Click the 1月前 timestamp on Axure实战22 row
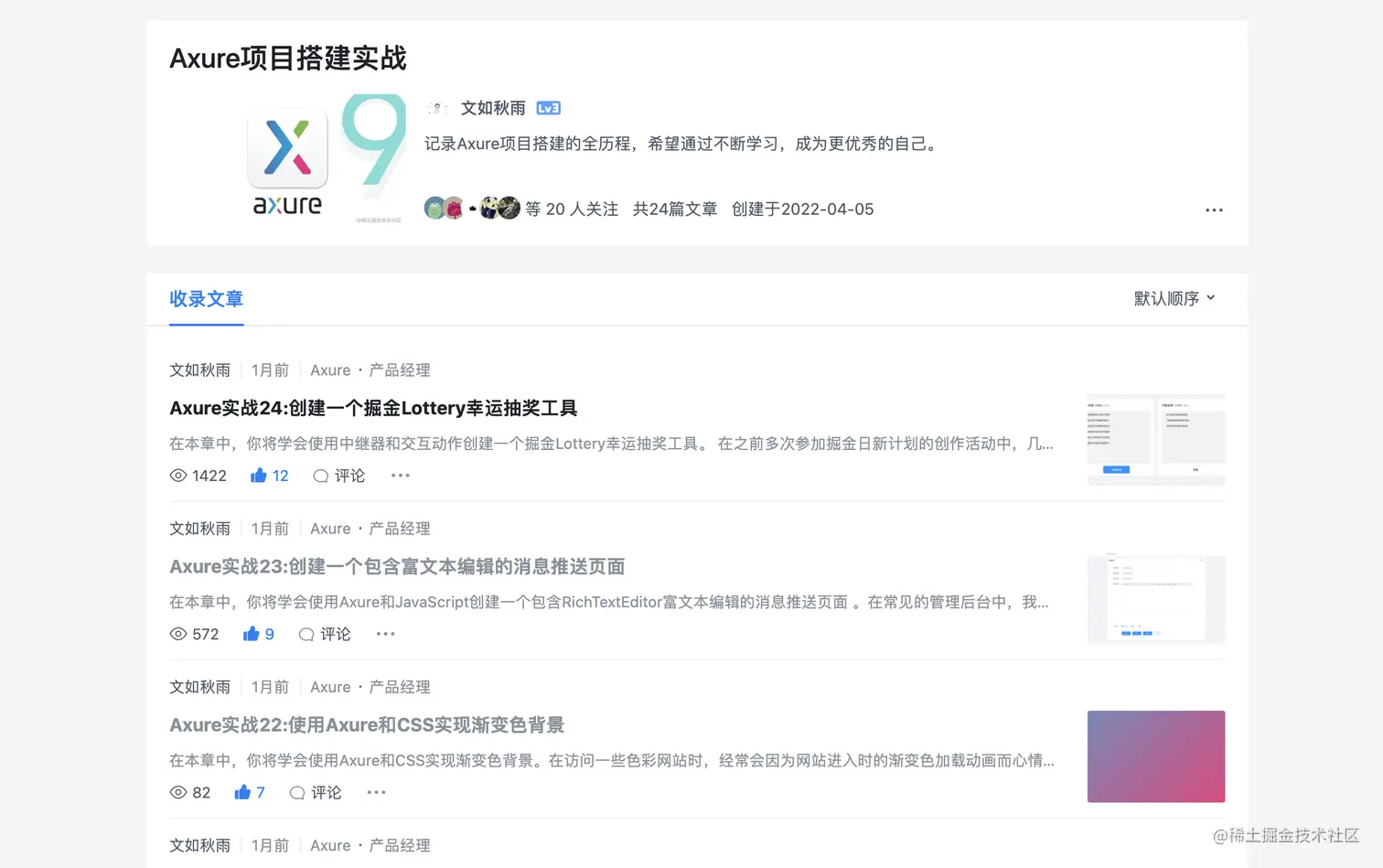The width and height of the screenshot is (1383, 868). pyautogui.click(x=270, y=687)
